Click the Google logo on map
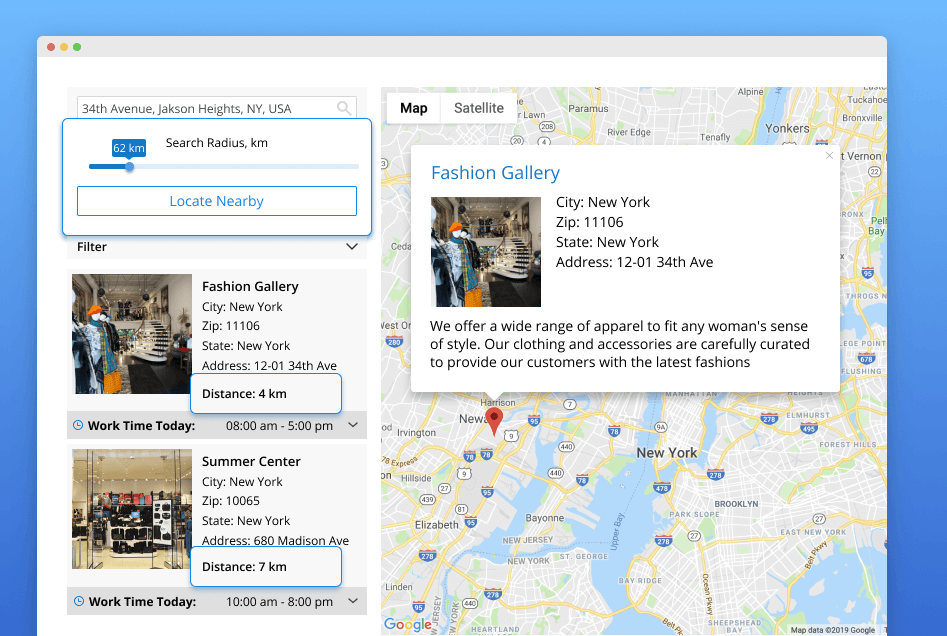Screen dimensions: 947x636 pyautogui.click(x=408, y=624)
